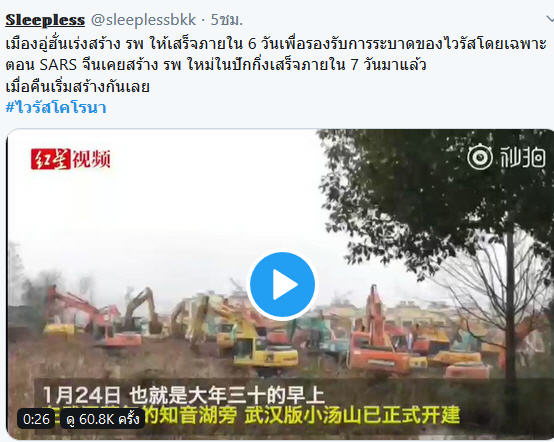
Task: Click the yellow excavator in video center
Action: pyautogui.click(x=263, y=348)
